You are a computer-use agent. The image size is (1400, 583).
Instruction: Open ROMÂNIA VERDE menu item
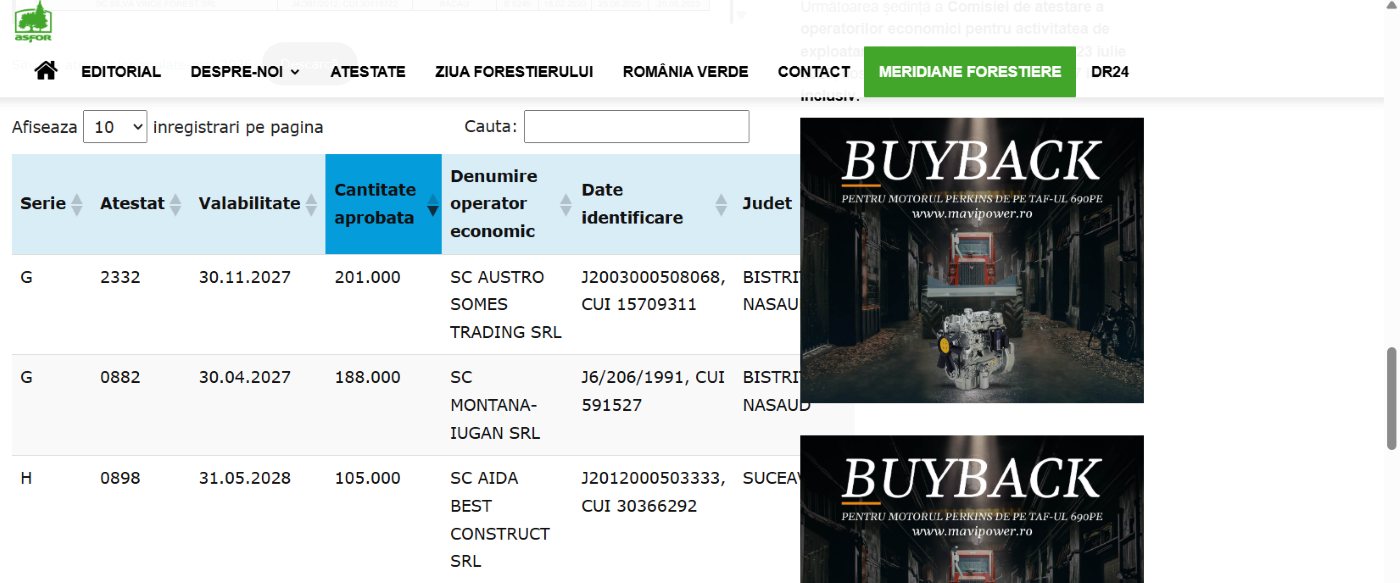tap(685, 72)
